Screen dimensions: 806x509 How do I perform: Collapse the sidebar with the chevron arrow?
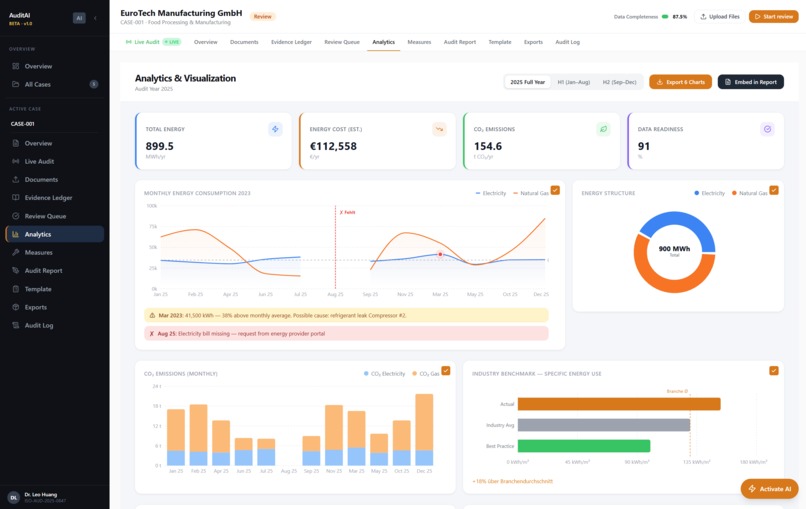click(x=95, y=18)
